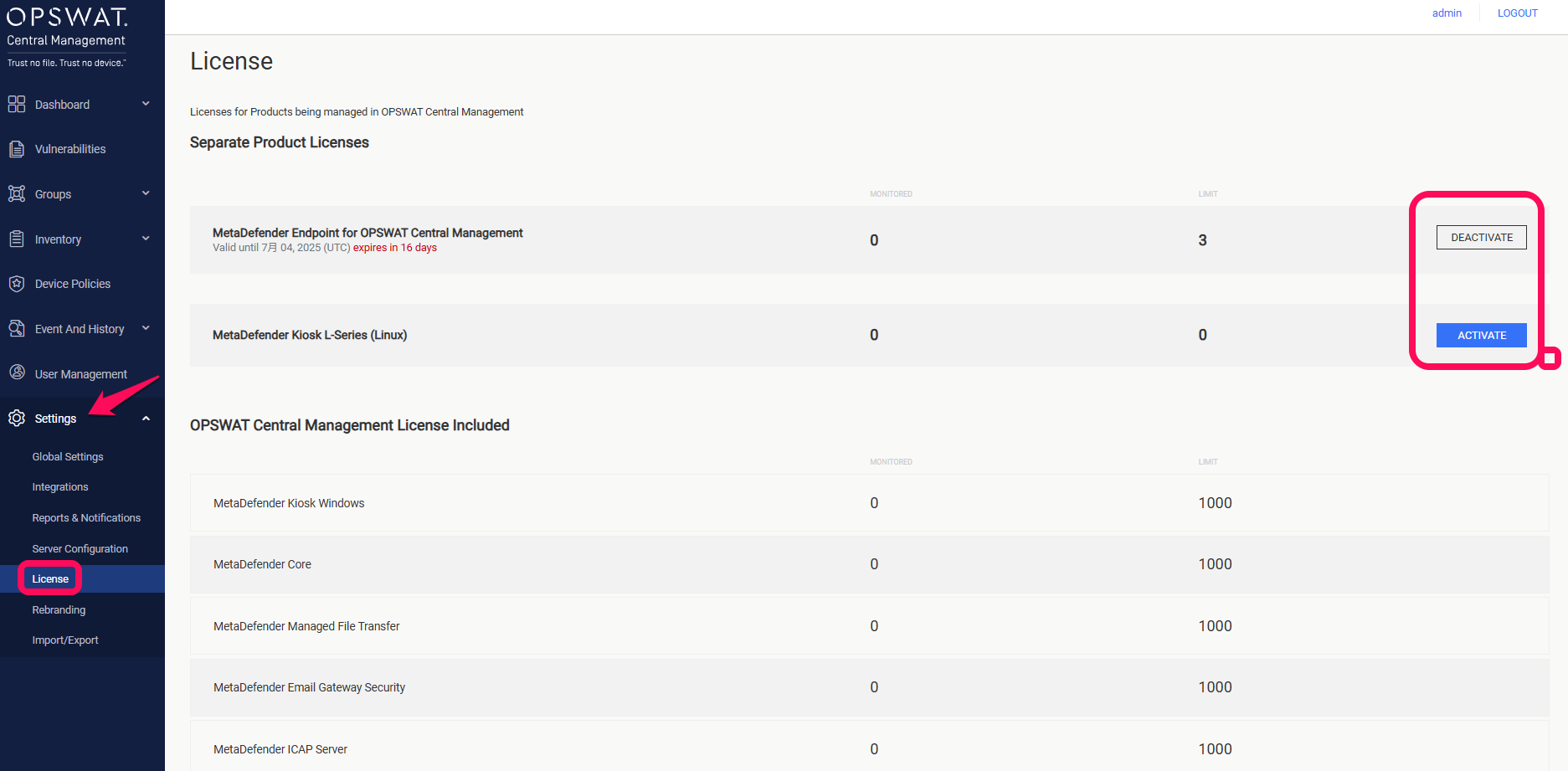Select License in Settings submenu
Viewport: 1568px width, 771px height.
(x=50, y=578)
